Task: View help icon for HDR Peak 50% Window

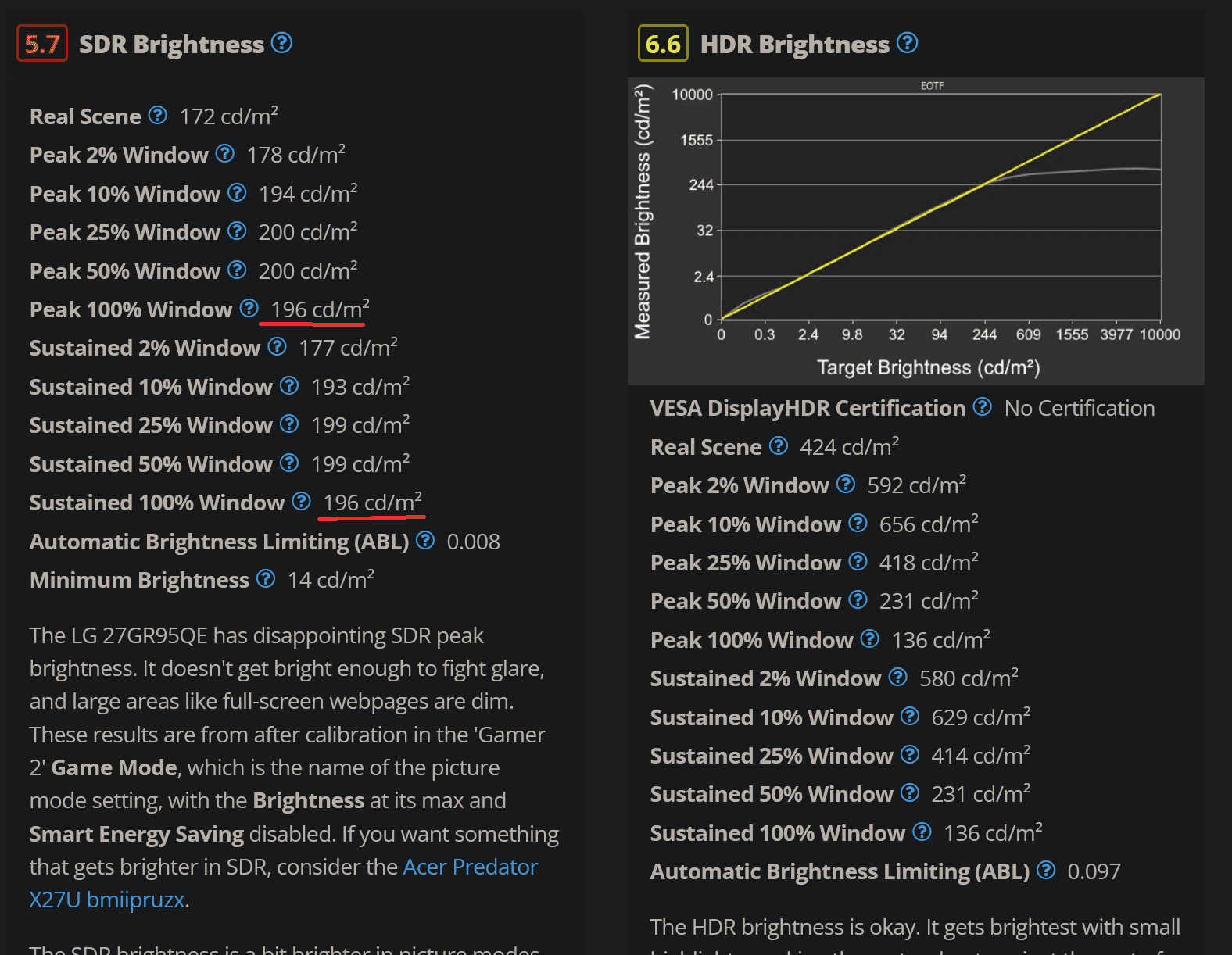Action: click(x=858, y=600)
